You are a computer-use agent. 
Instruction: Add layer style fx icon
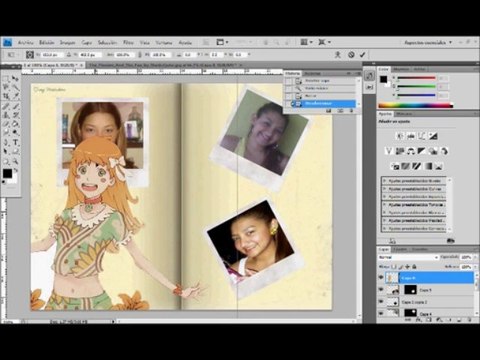tap(419, 320)
